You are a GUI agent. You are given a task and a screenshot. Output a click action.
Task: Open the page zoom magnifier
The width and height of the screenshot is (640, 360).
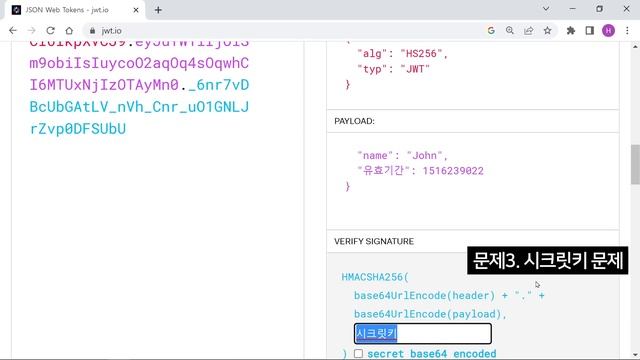pos(510,31)
